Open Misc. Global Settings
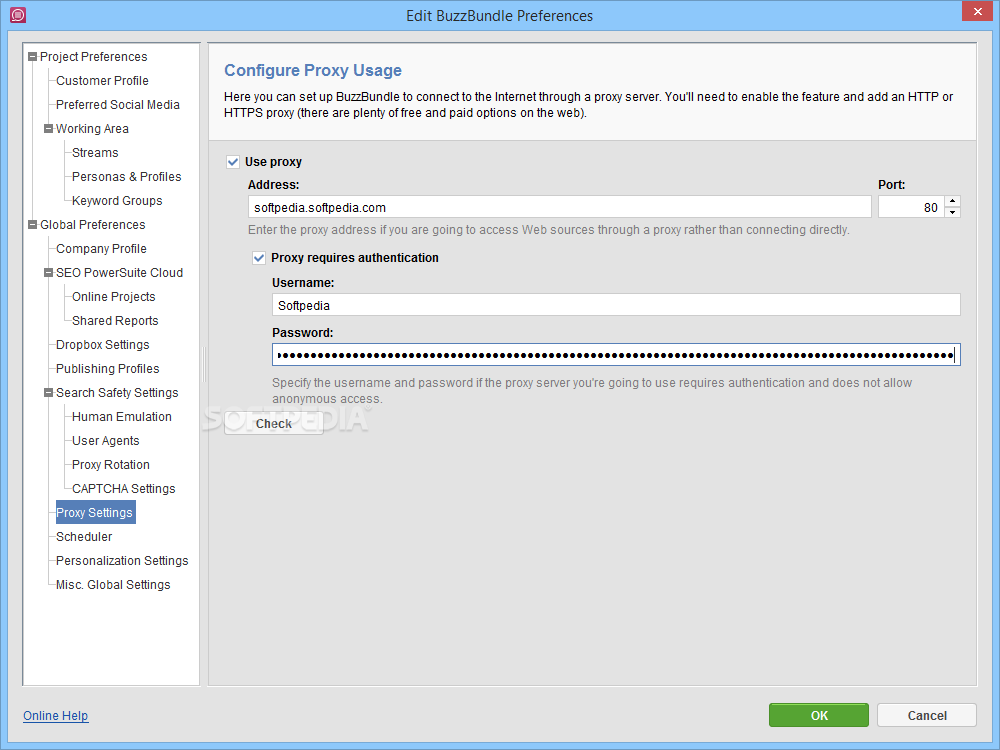The height and width of the screenshot is (750, 1000). coord(113,585)
